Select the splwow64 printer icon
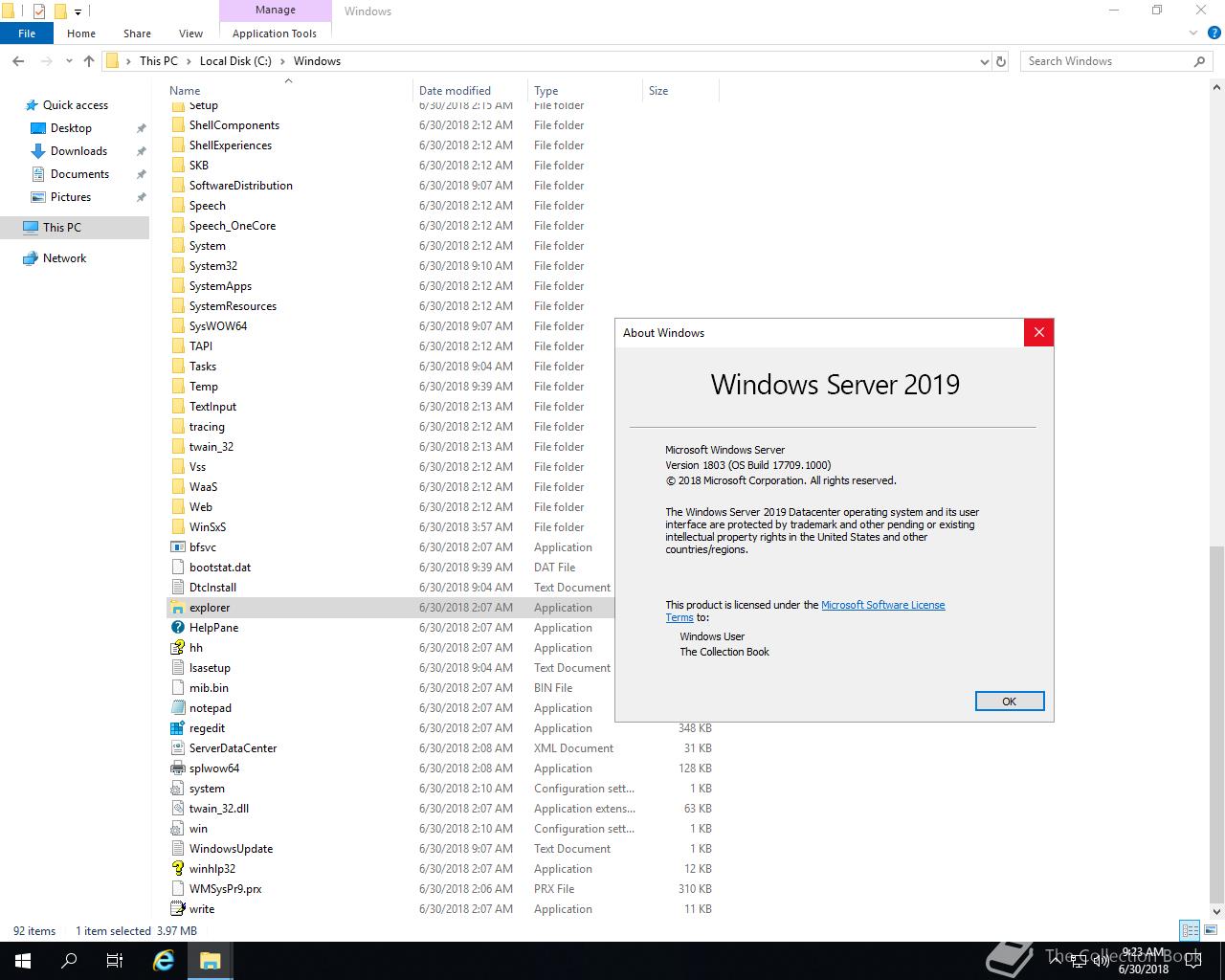The image size is (1225, 980). 177,768
